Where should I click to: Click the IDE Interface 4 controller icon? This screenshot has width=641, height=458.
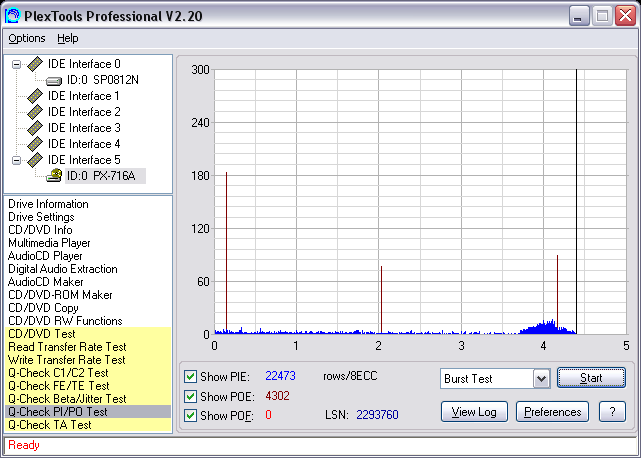coord(35,144)
